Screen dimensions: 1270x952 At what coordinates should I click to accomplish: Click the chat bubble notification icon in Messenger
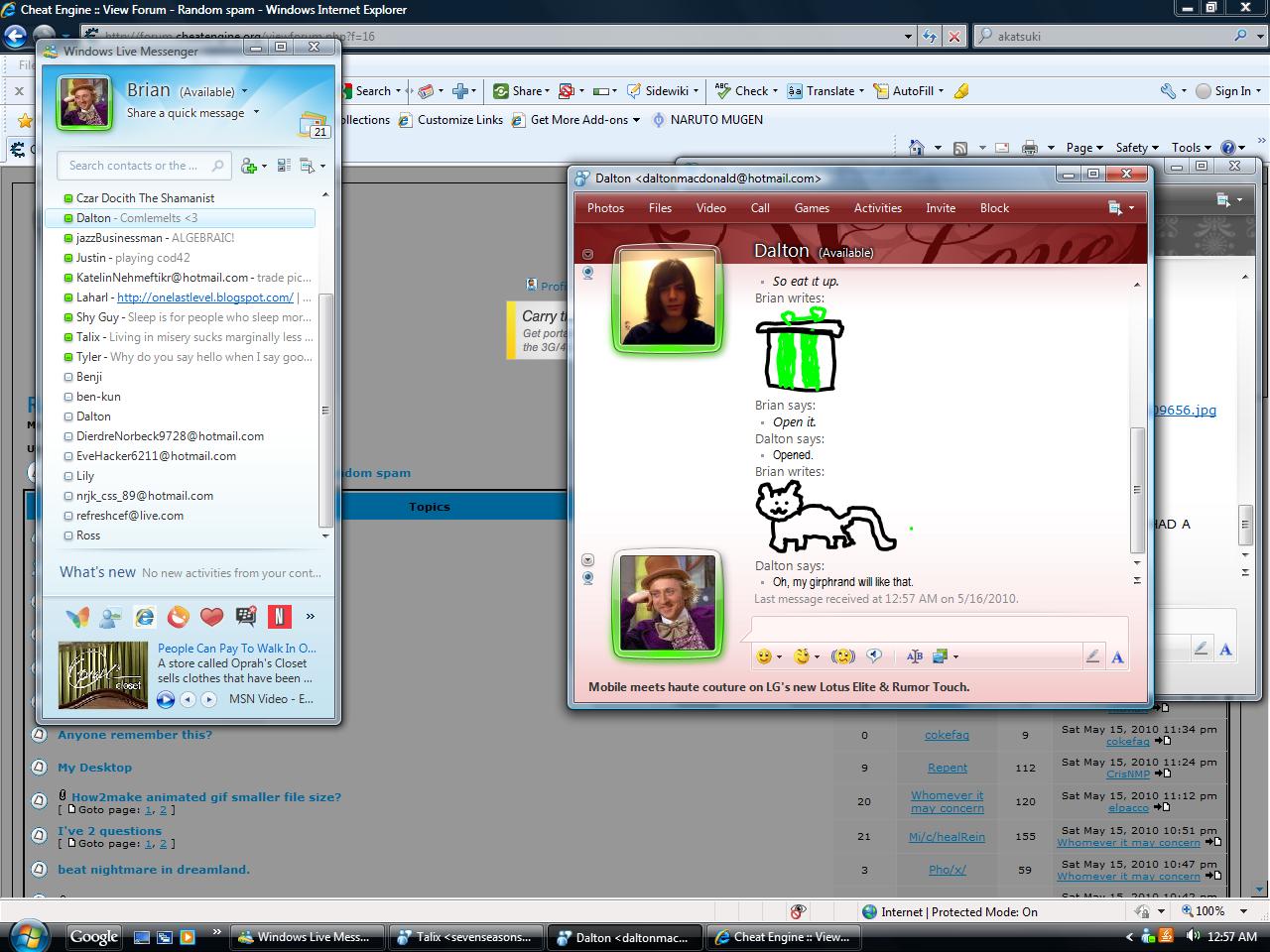[x=245, y=617]
